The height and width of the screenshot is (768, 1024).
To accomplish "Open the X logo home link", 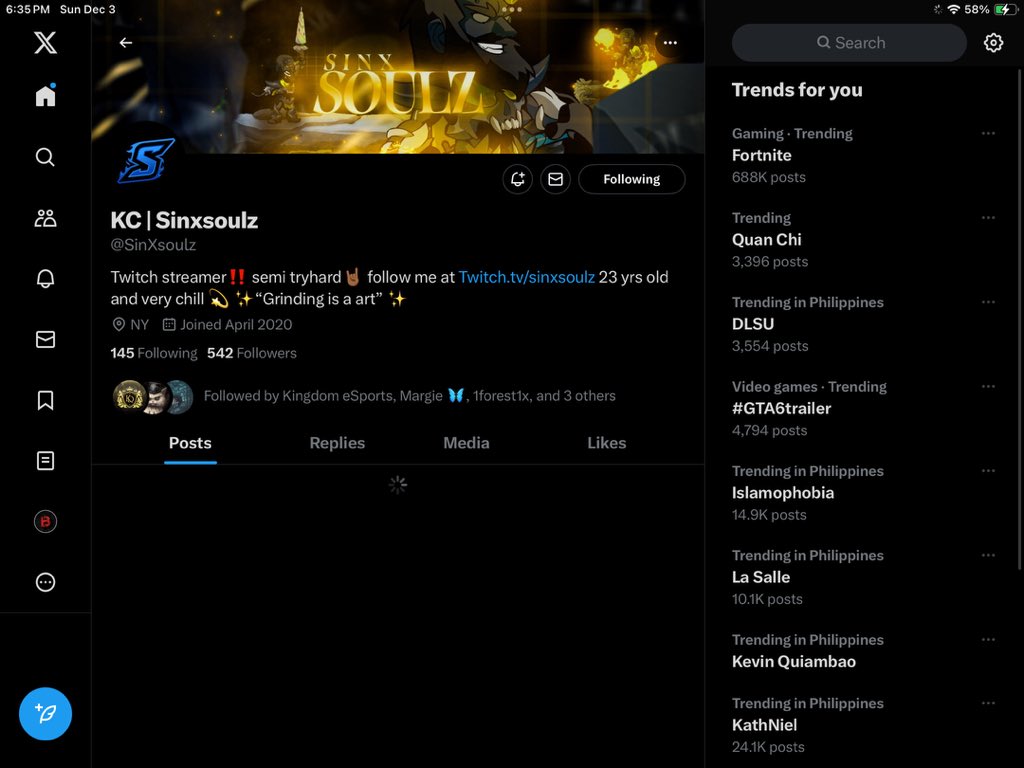I will (45, 42).
